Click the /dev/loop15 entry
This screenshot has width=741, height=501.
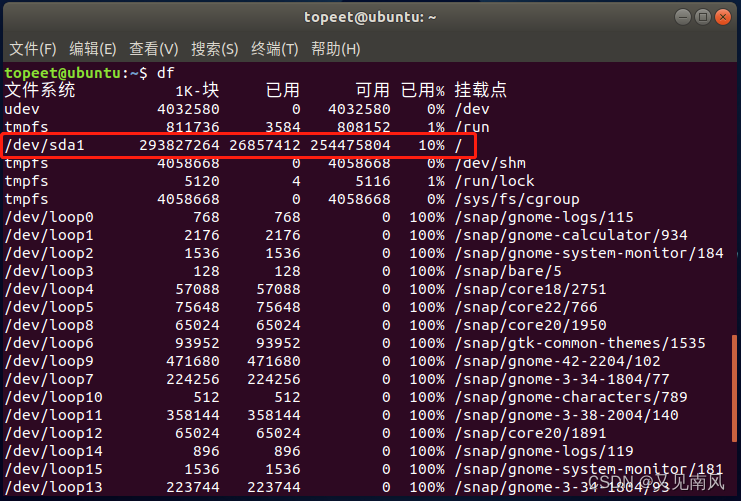pyautogui.click(x=53, y=469)
